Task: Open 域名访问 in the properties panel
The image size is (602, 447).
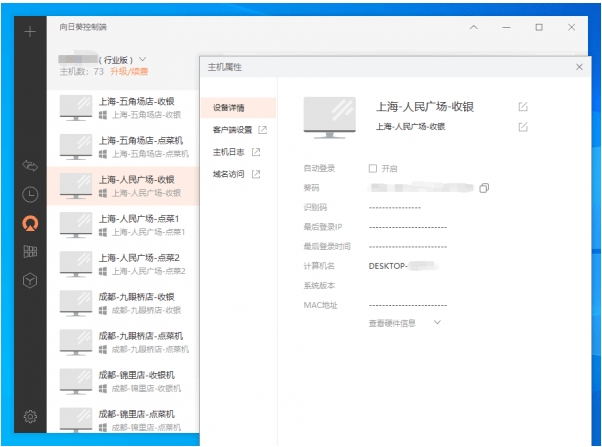Action: click(236, 175)
